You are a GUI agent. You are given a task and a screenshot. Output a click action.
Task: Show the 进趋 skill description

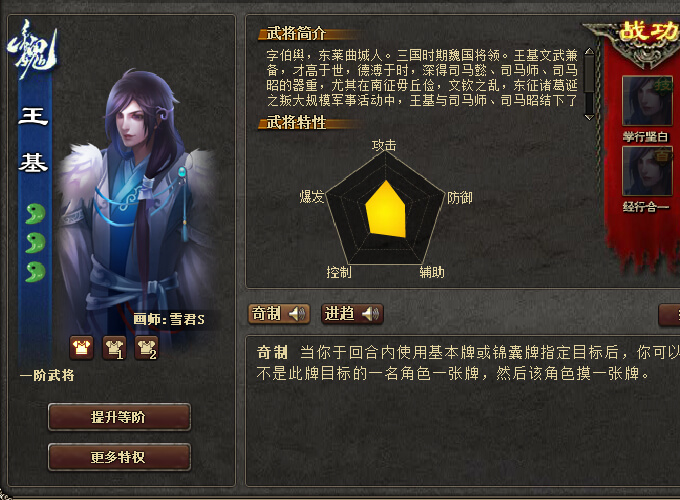pos(339,313)
